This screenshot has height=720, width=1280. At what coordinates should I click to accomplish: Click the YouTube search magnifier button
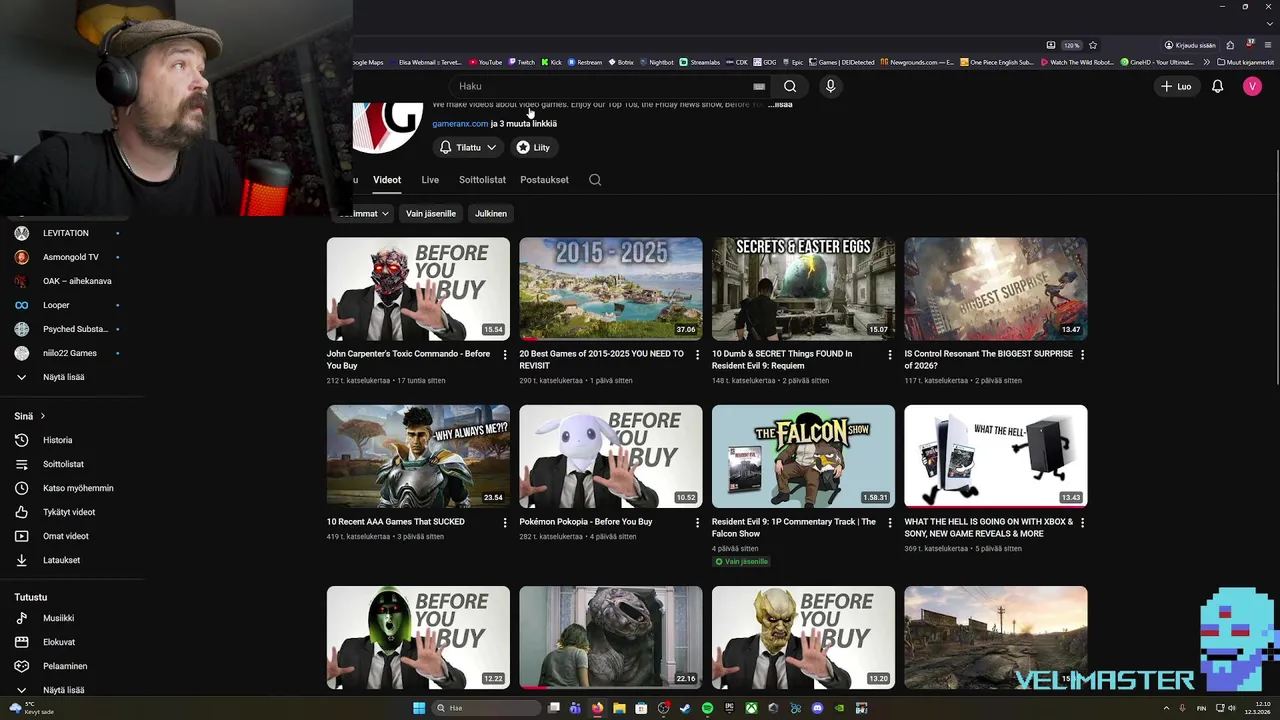pos(790,86)
